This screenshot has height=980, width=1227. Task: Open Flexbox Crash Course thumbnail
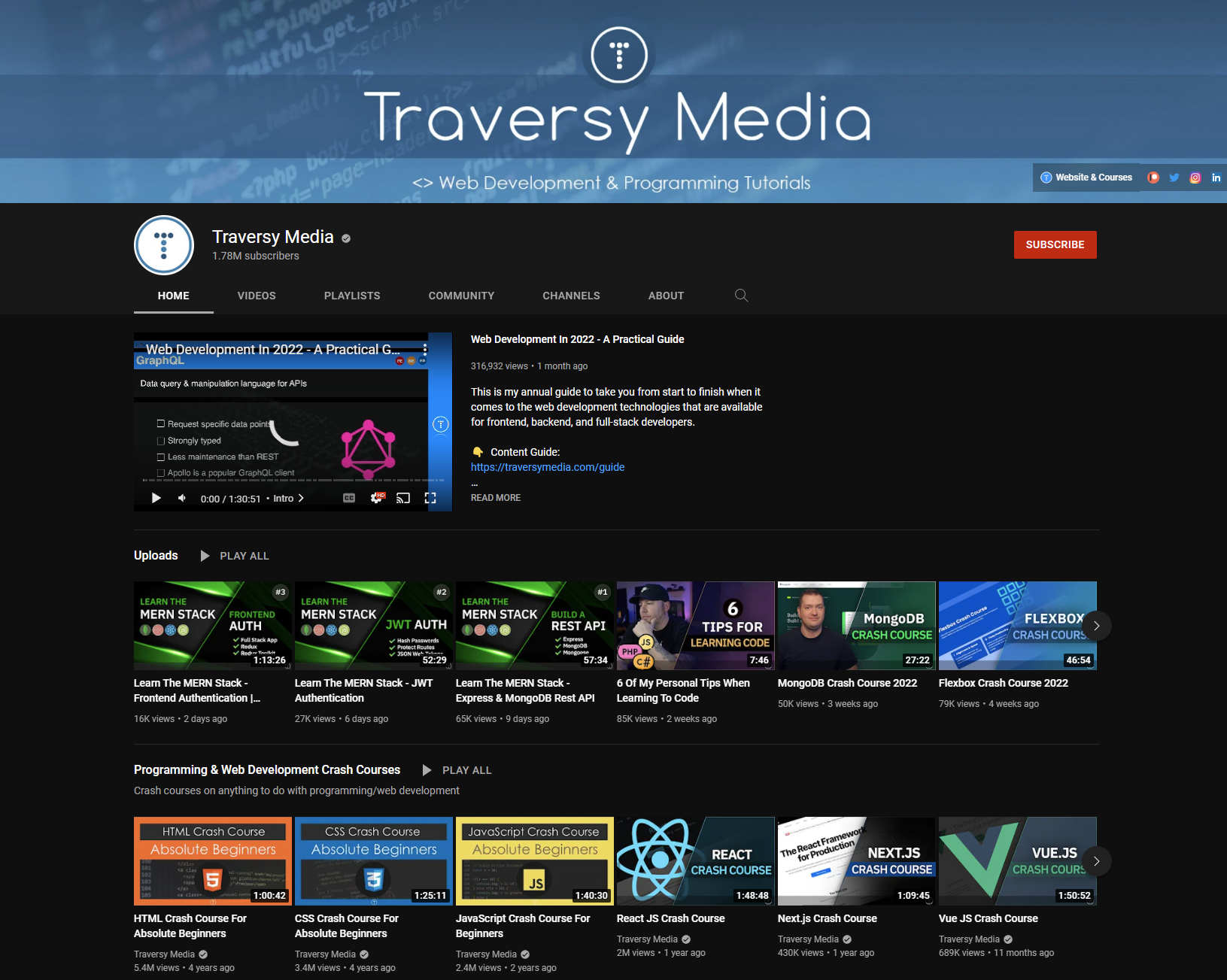click(1018, 626)
